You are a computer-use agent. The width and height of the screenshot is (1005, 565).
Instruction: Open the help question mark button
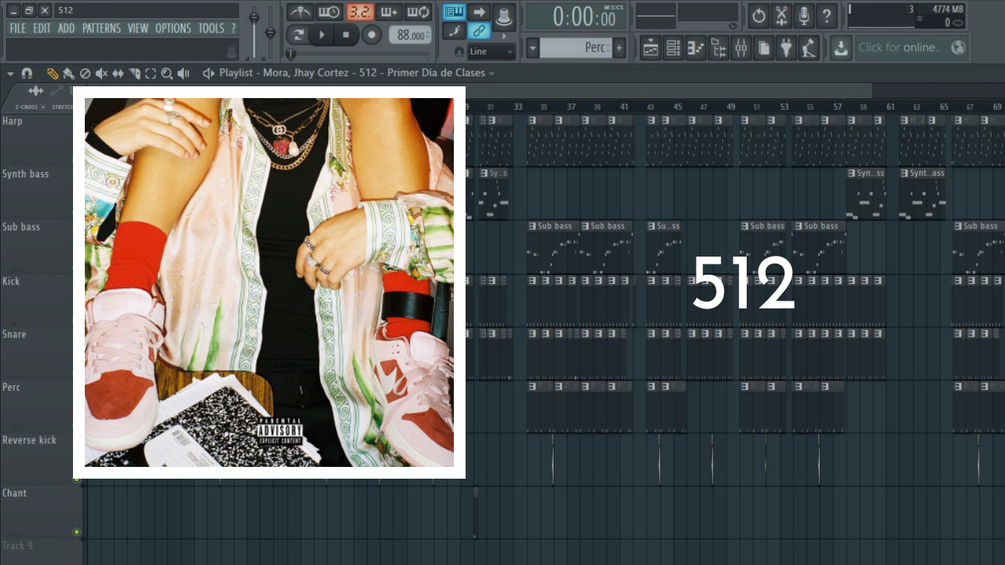pos(827,15)
